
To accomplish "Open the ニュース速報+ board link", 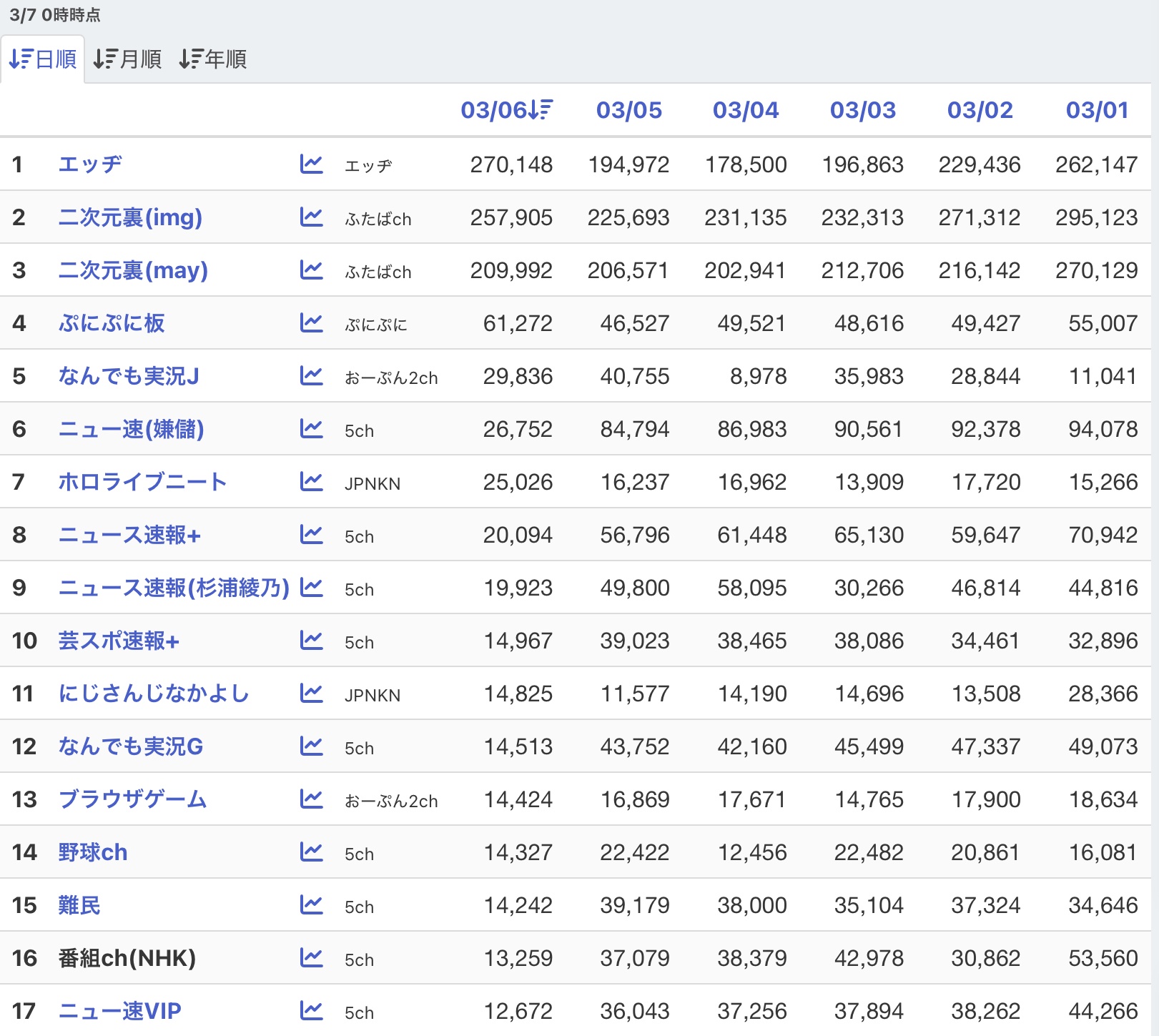I will coord(129,535).
